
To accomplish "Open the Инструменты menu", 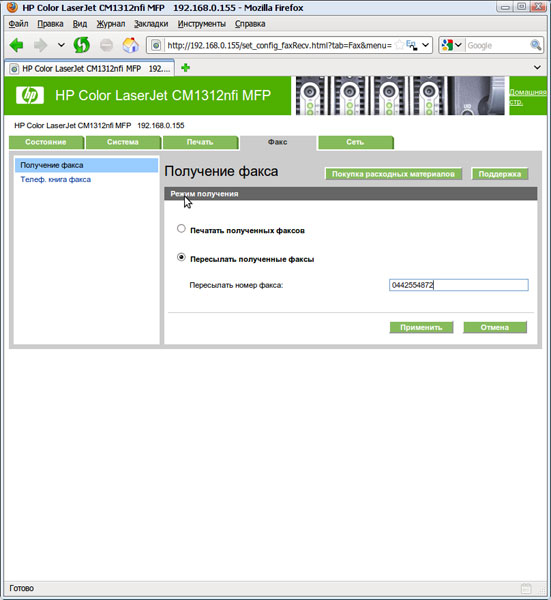I will pos(202,24).
